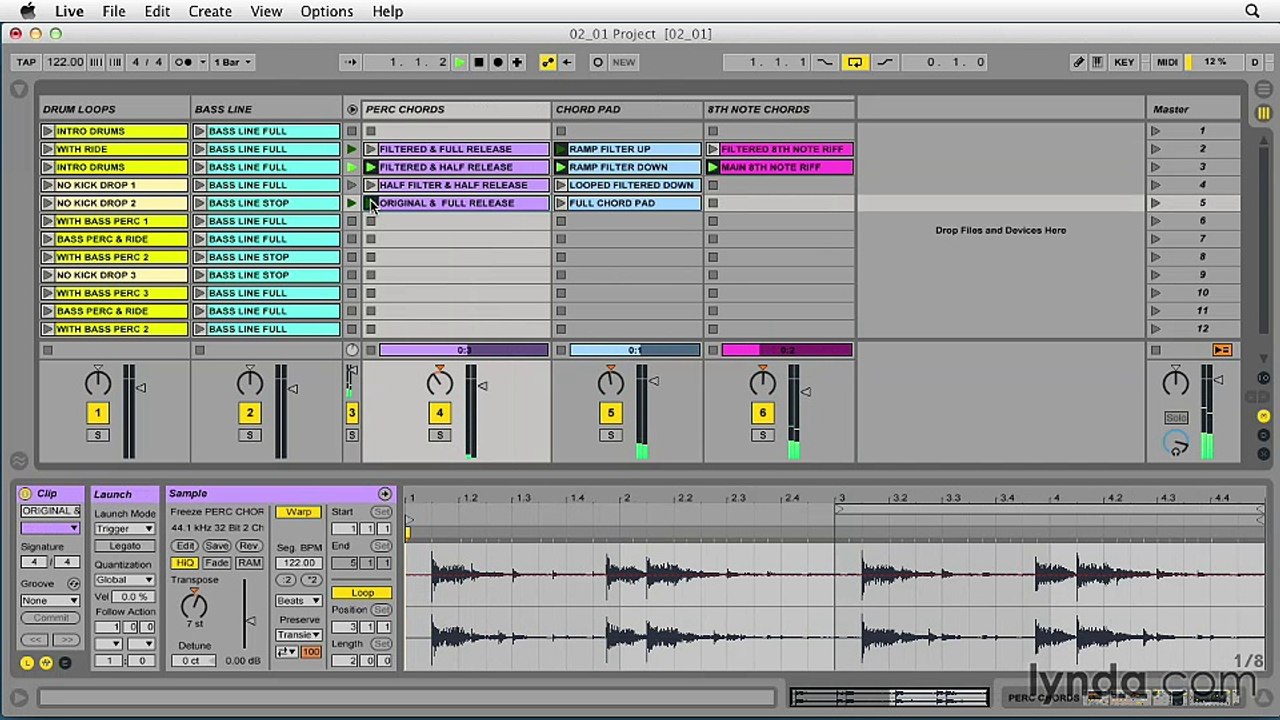
Task: Toggle the metronome button
Action: [x=184, y=62]
